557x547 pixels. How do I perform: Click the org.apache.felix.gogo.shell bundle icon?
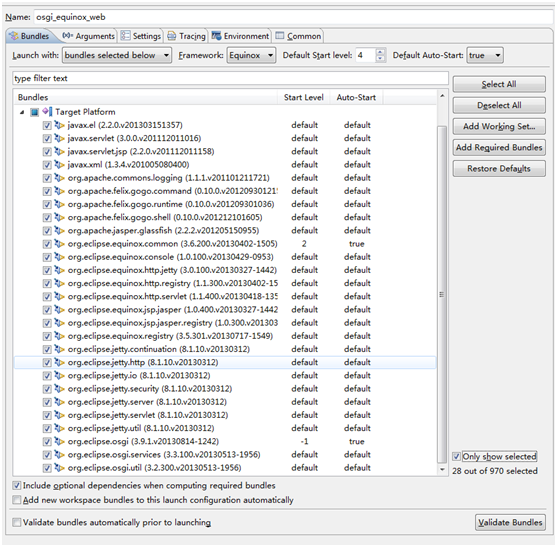click(x=59, y=217)
